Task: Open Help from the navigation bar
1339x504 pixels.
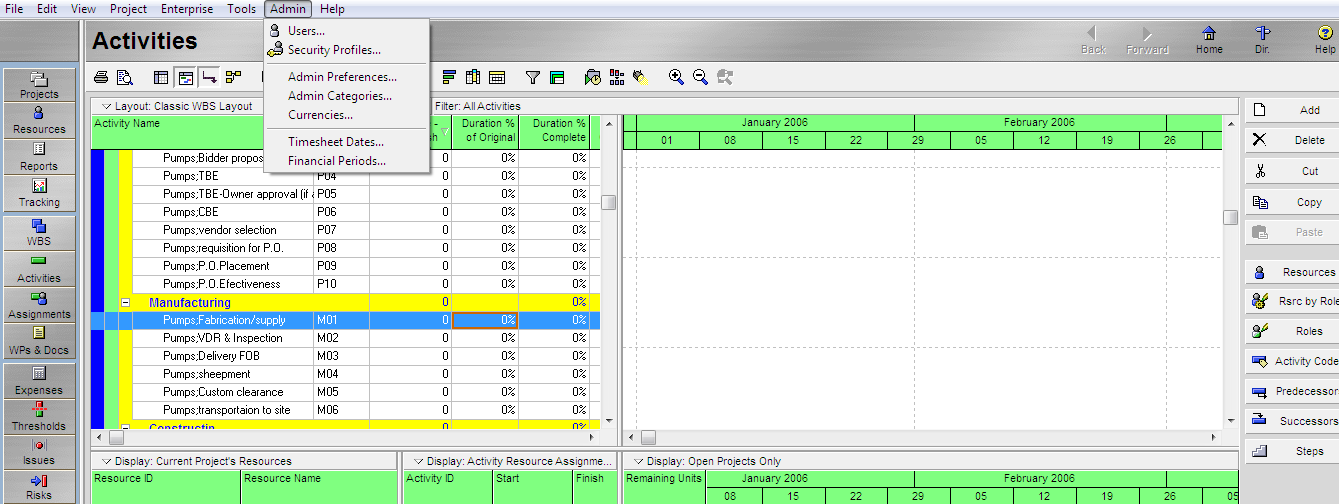Action: point(1325,40)
